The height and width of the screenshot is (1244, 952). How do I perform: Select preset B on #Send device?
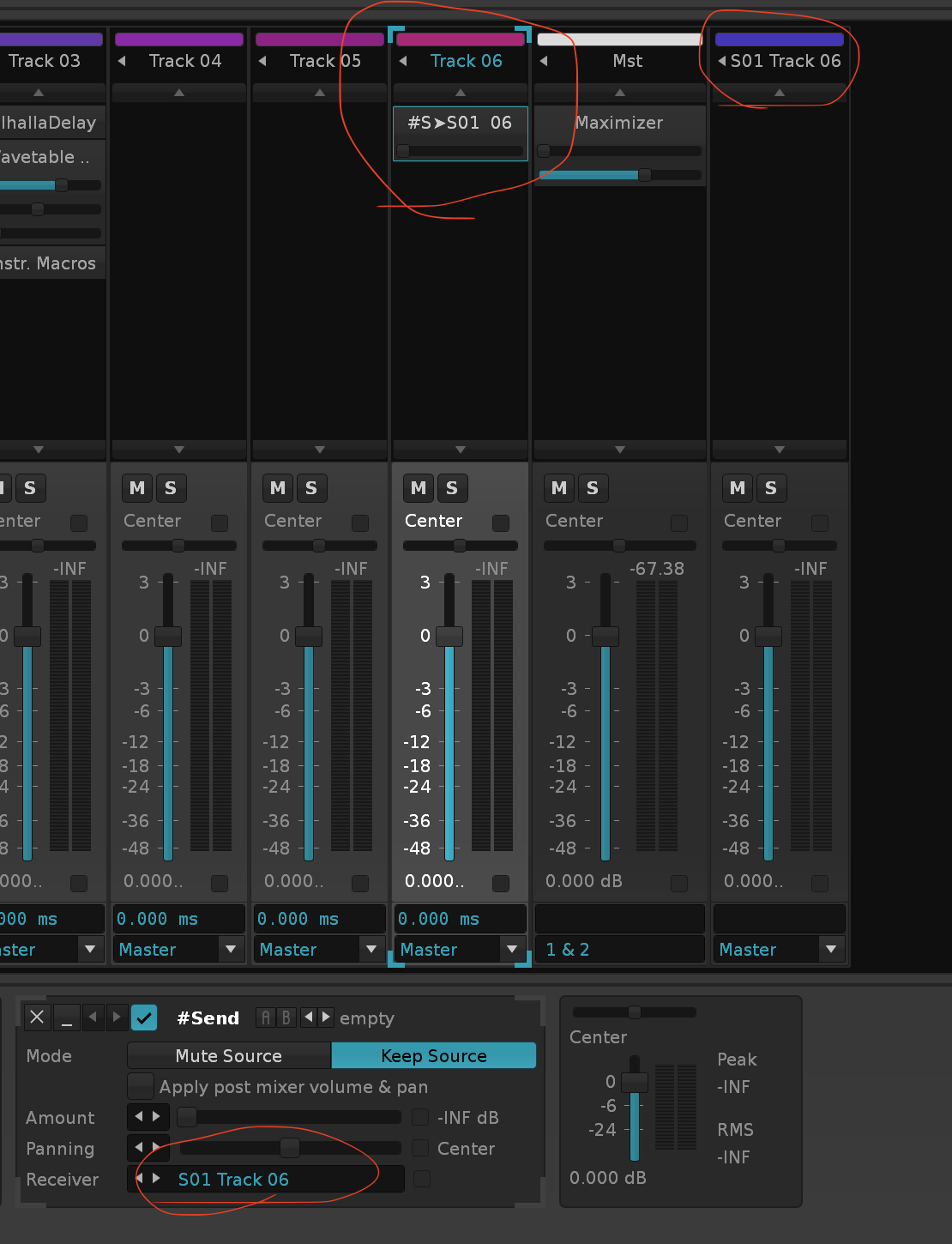point(286,1018)
